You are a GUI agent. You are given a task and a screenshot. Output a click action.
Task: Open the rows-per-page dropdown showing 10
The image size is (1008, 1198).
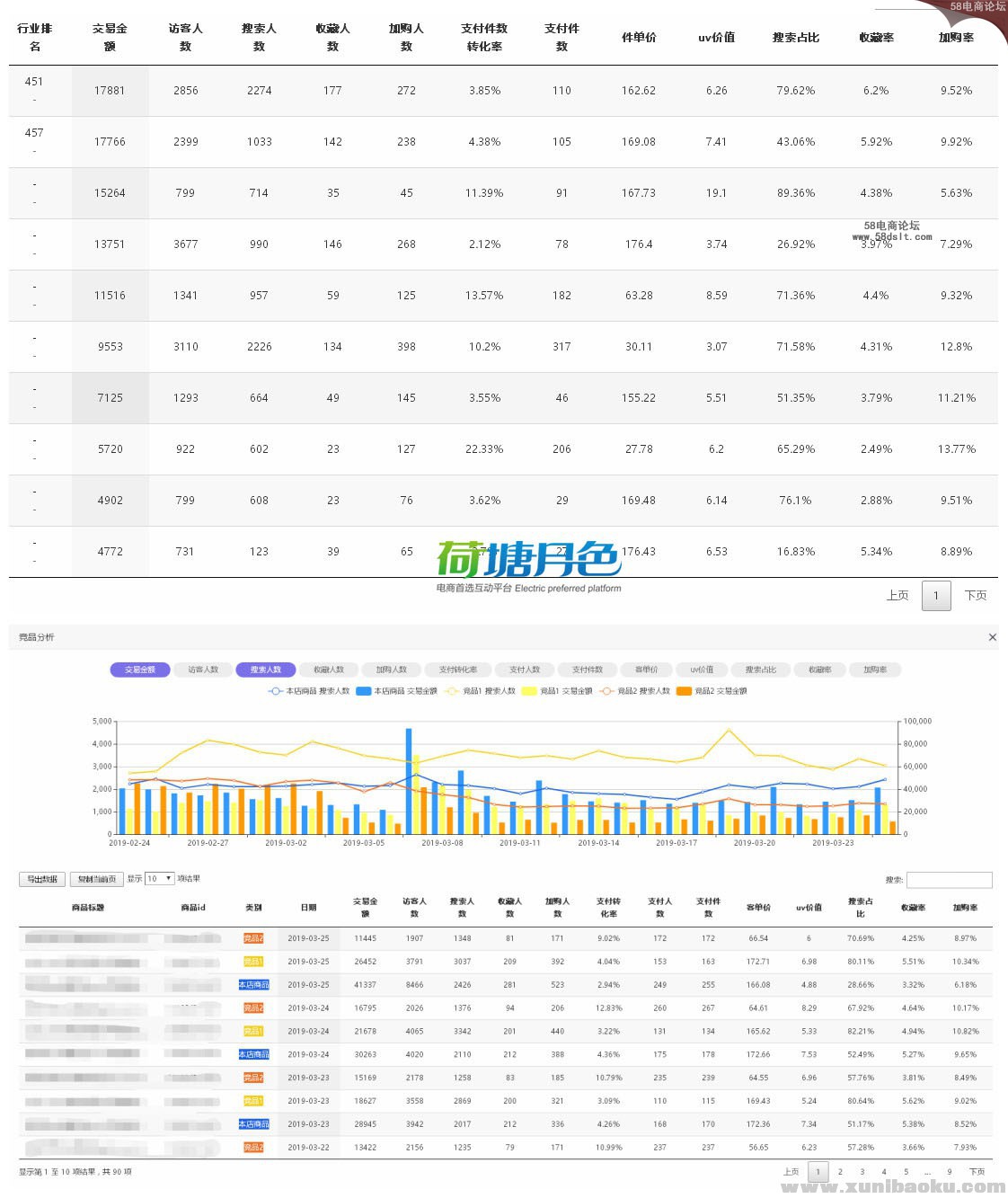click(x=159, y=879)
